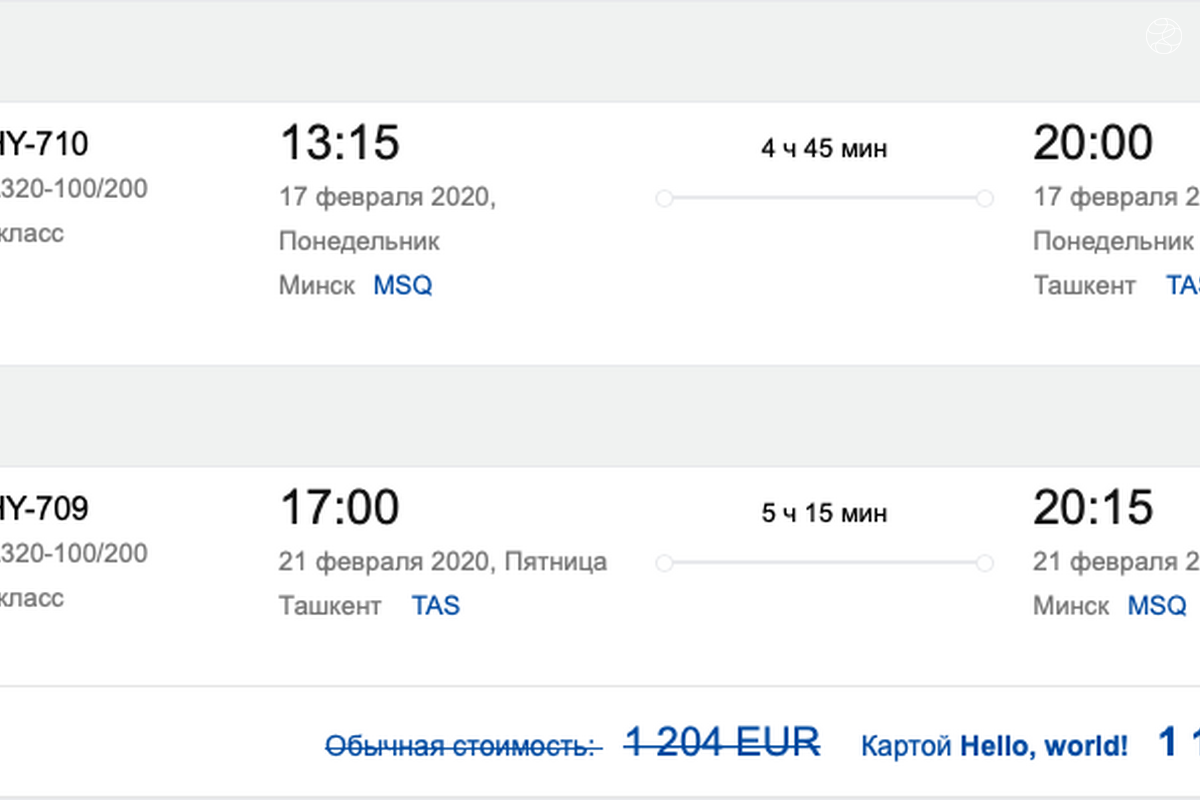The height and width of the screenshot is (800, 1200).
Task: Select the 20:00 arrival time
Action: coord(1093,143)
